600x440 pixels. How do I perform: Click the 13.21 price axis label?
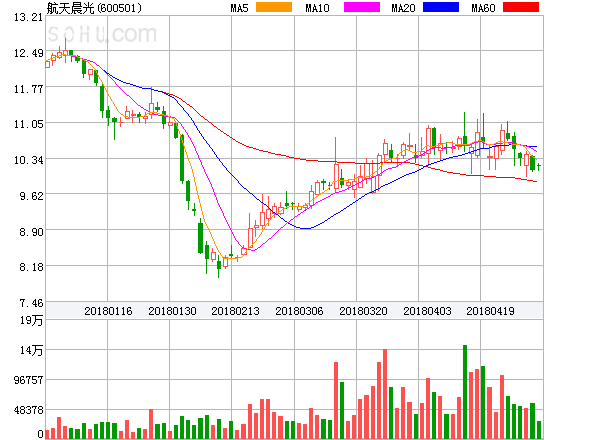pos(28,17)
